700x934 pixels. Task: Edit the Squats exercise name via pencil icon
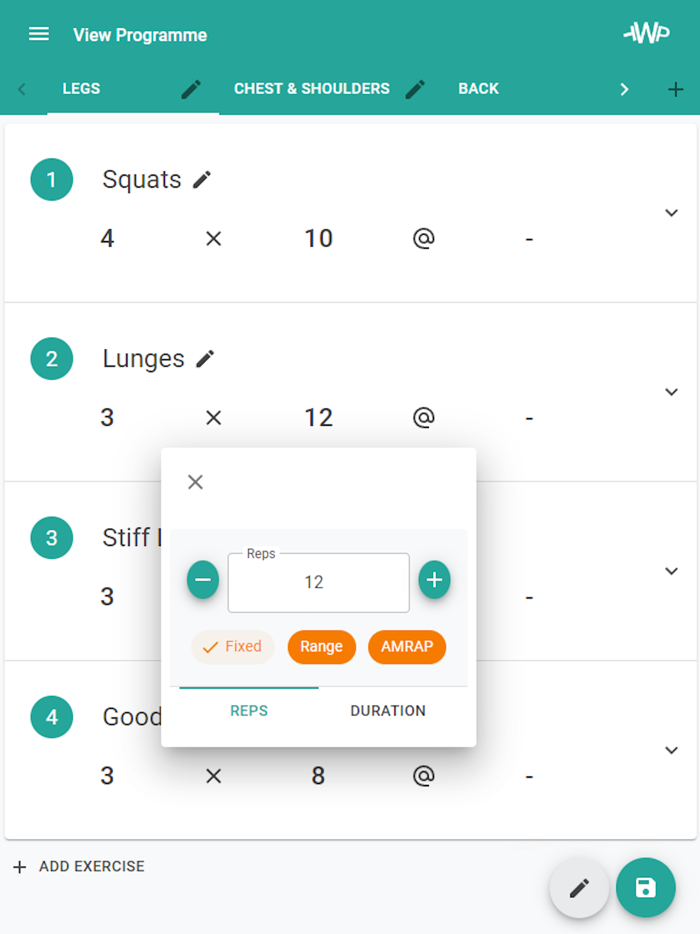click(203, 180)
